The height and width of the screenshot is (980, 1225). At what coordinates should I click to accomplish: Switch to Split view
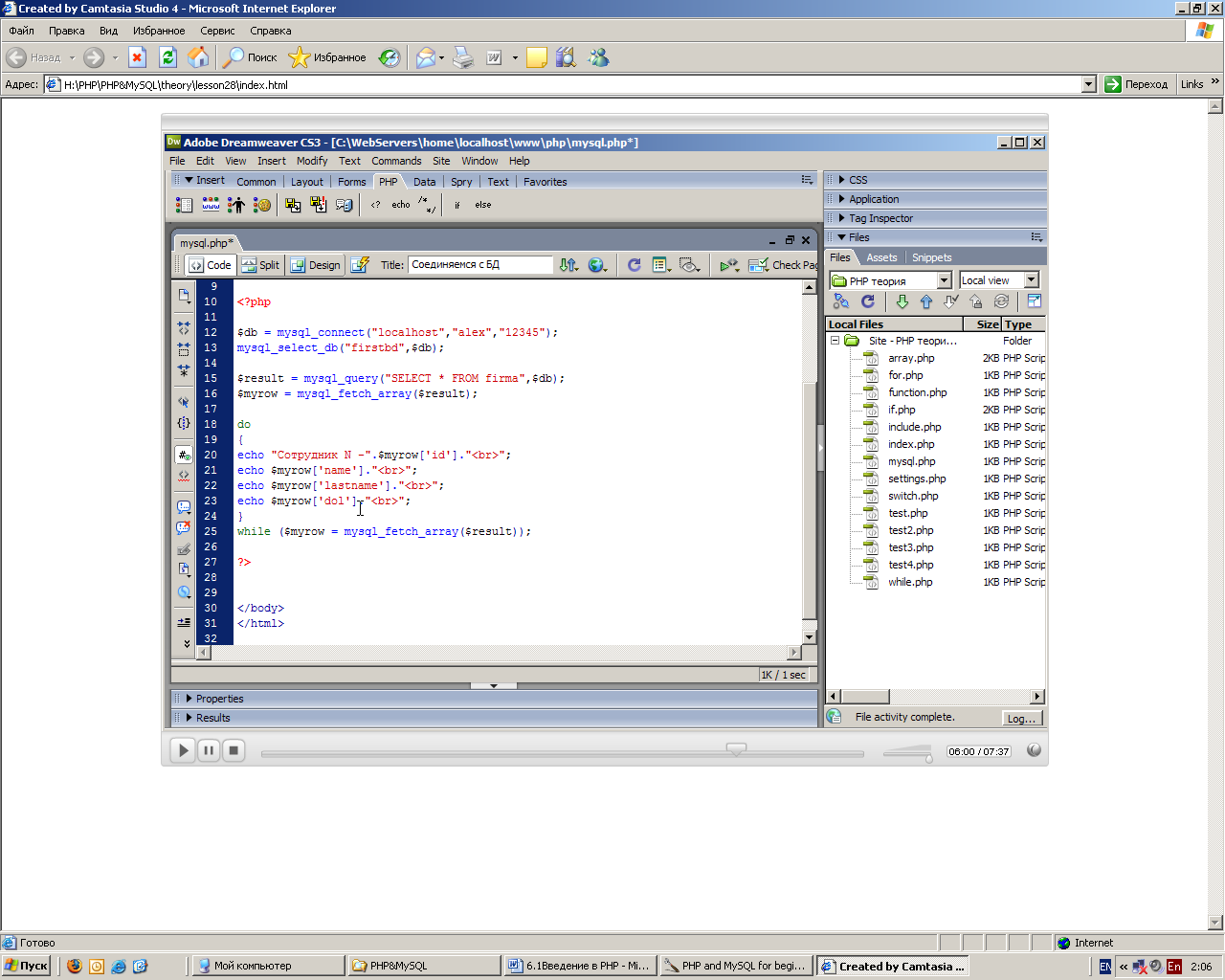pyautogui.click(x=260, y=265)
